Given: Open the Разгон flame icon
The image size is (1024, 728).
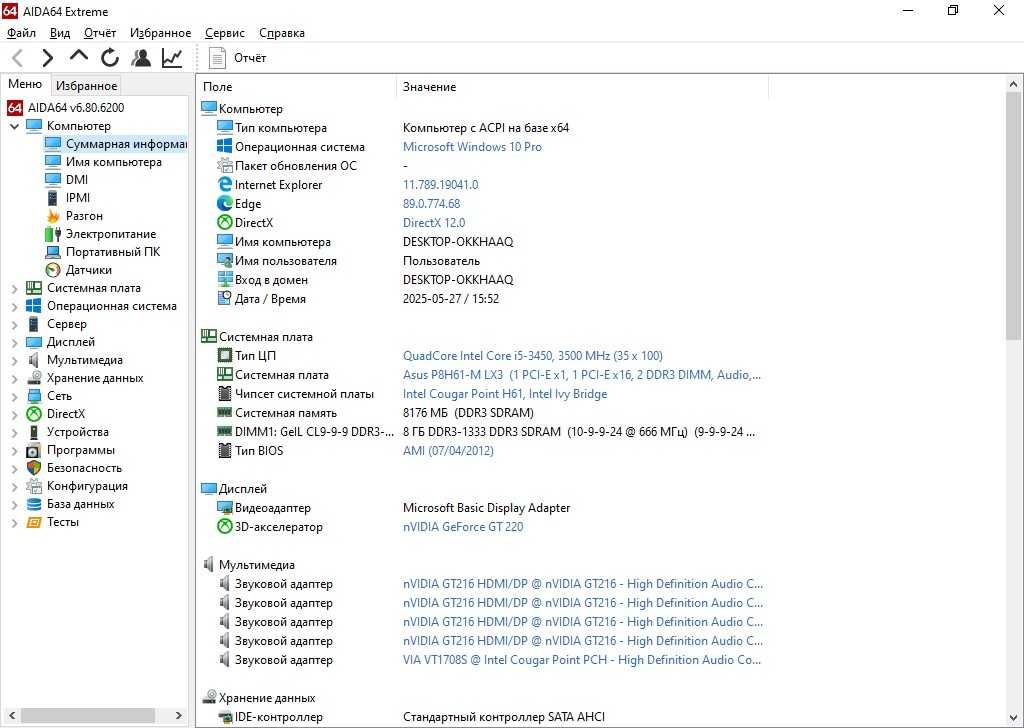Looking at the screenshot, I should [x=53, y=216].
